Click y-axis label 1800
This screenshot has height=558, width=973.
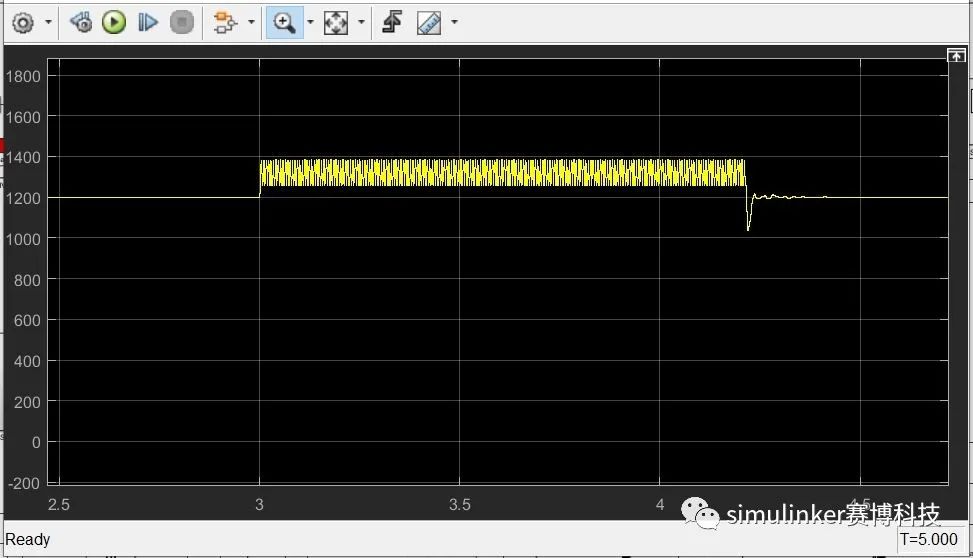[23, 76]
